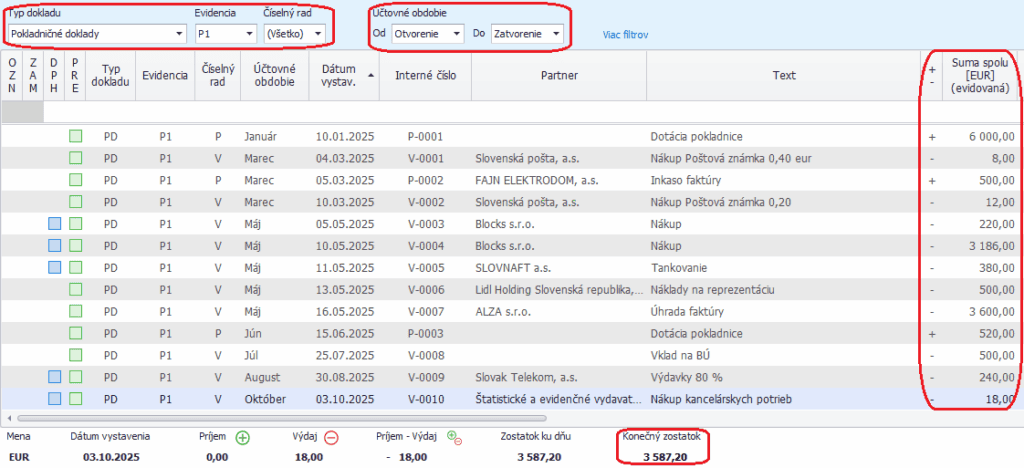Click the plus-minus icon beside Príjem - Výdaj
Screen dimensions: 1024x468
454,437
